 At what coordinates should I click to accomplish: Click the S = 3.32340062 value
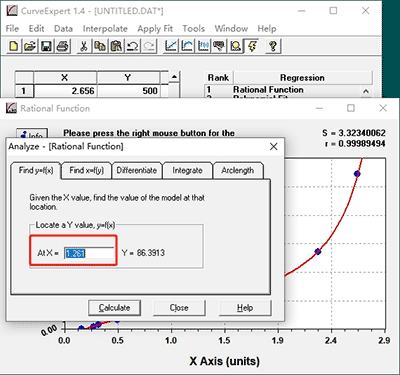tap(354, 133)
